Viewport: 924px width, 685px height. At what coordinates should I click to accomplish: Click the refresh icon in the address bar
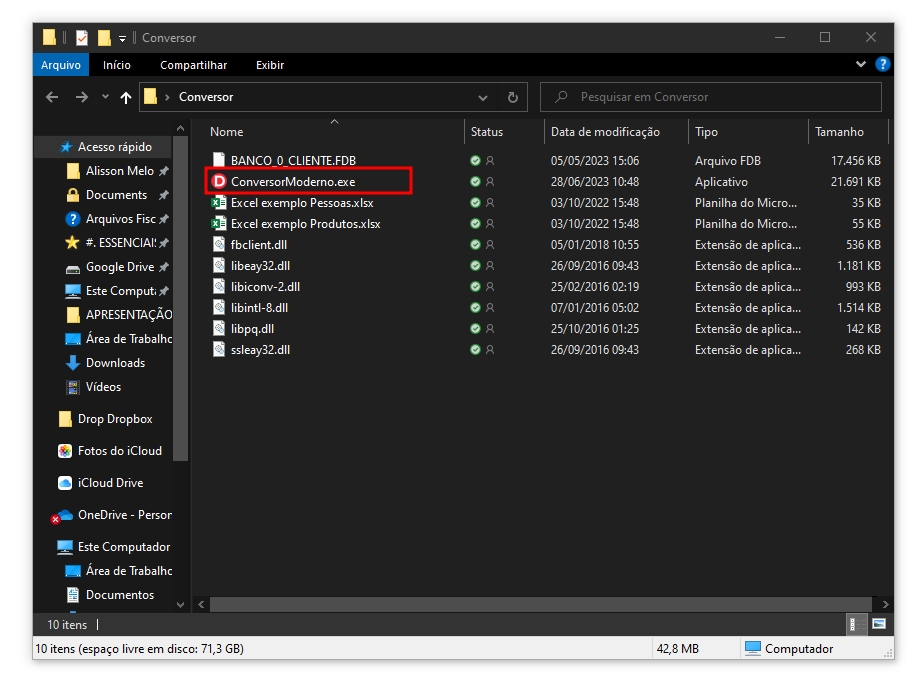click(512, 97)
